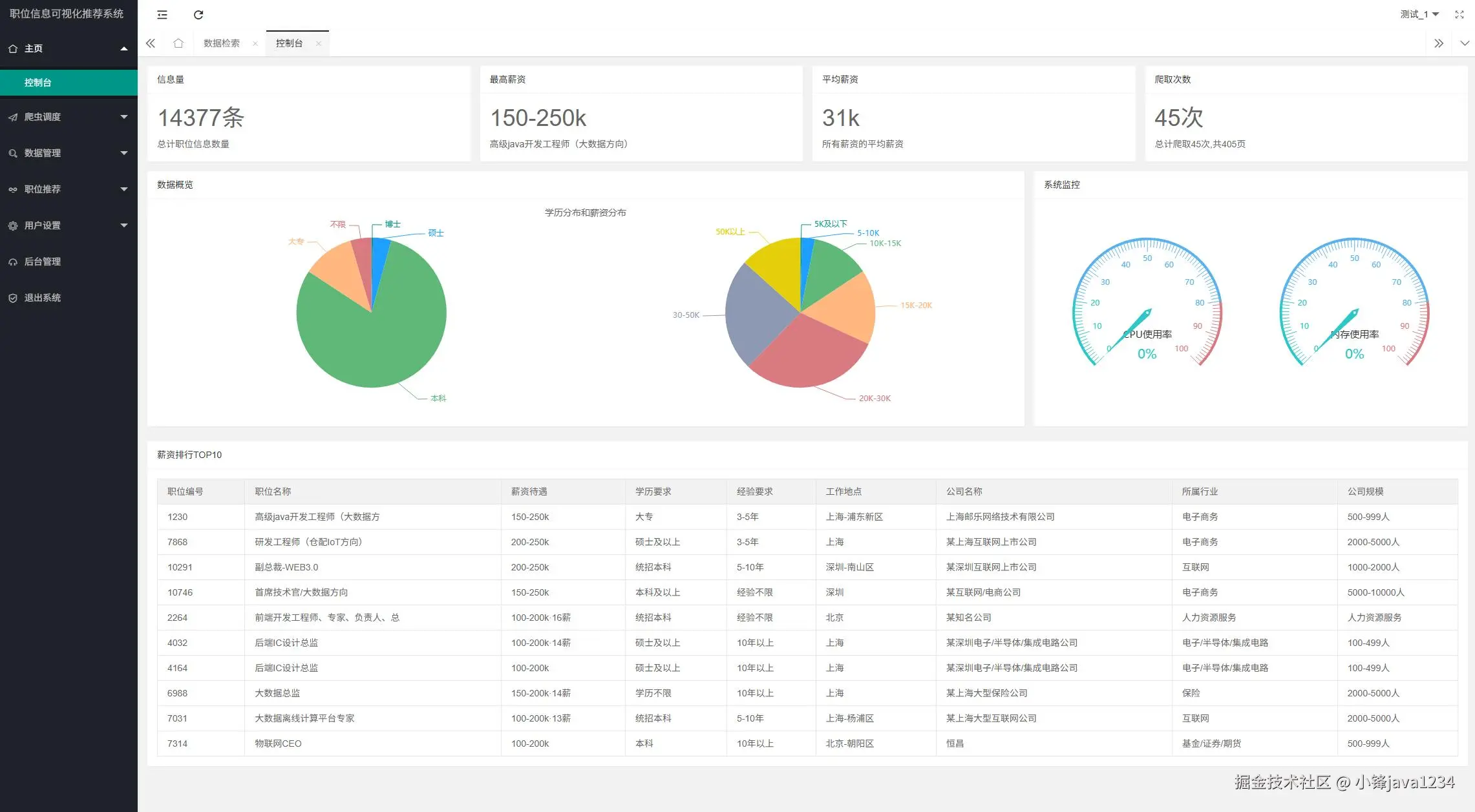Select 控制台 in the sidebar
The image size is (1475, 812).
(38, 83)
